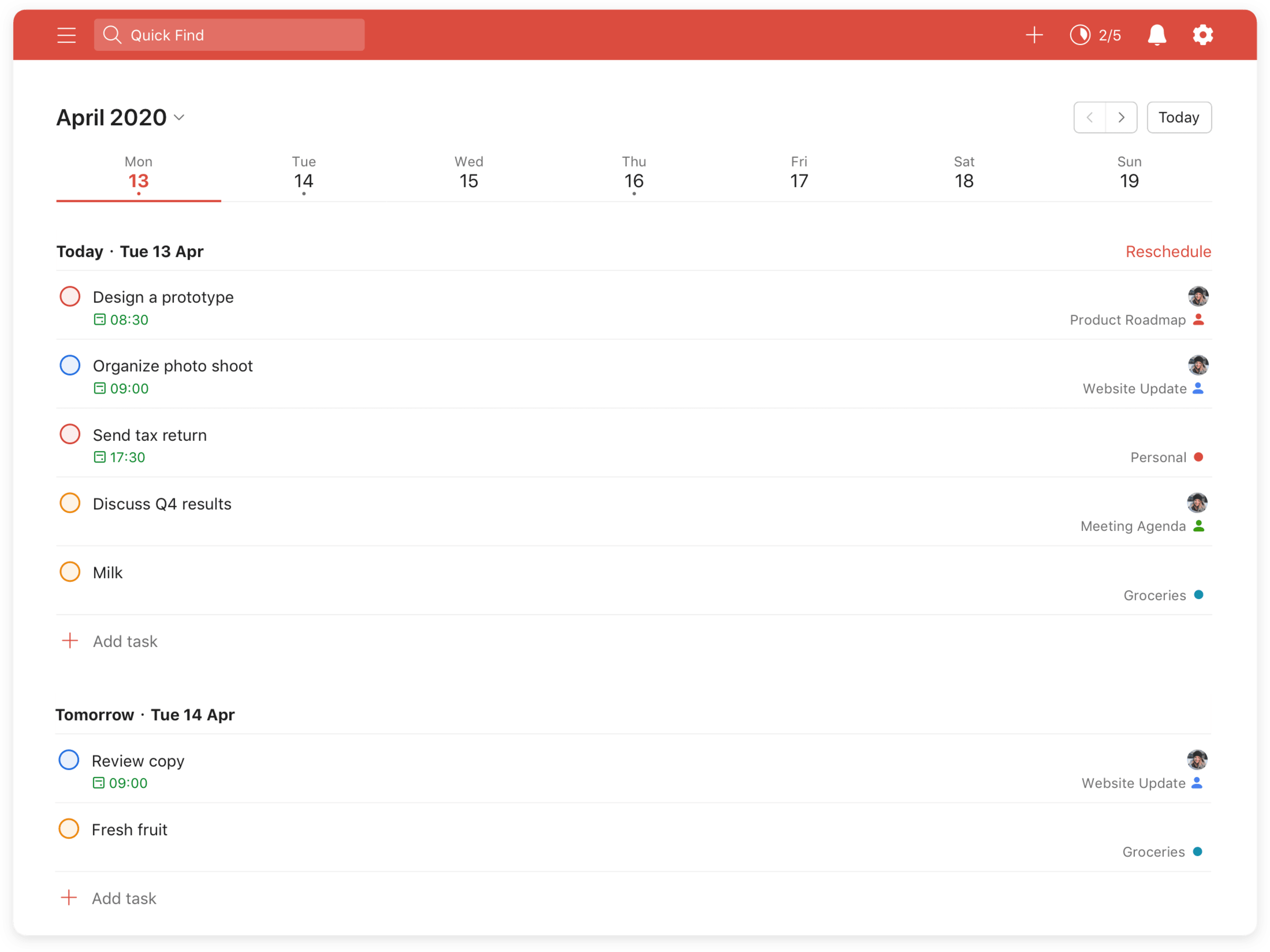Click the hamburger menu icon top left

click(66, 35)
